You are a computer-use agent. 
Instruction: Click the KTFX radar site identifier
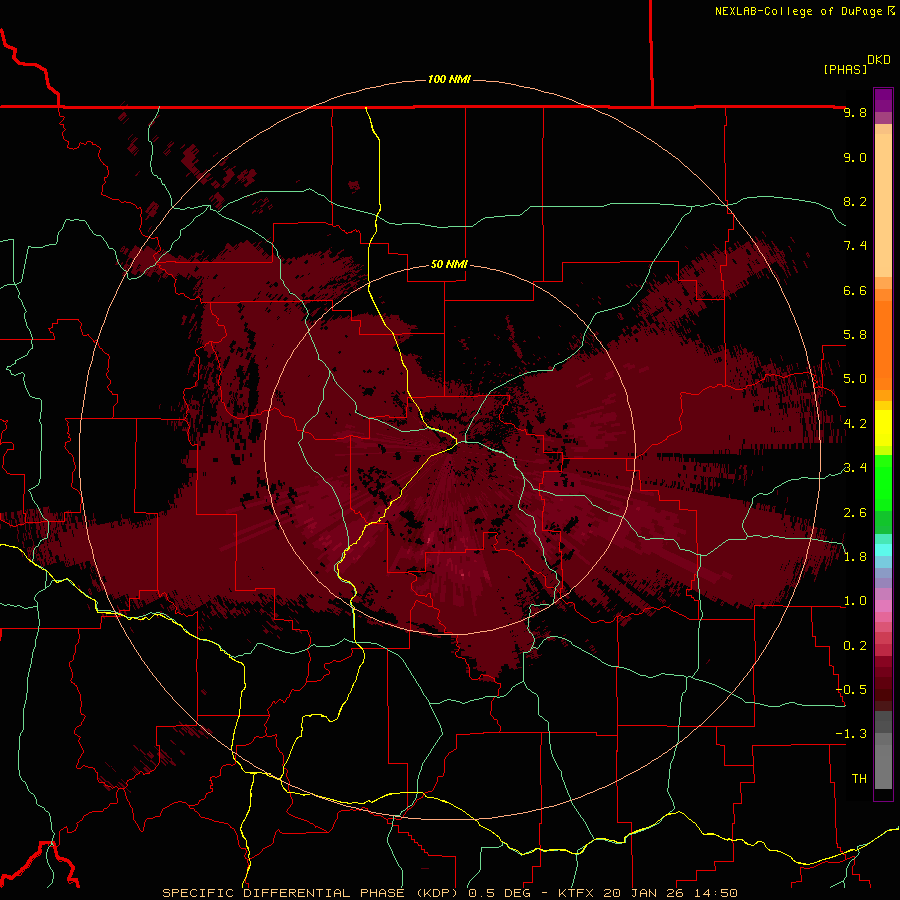(x=575, y=893)
